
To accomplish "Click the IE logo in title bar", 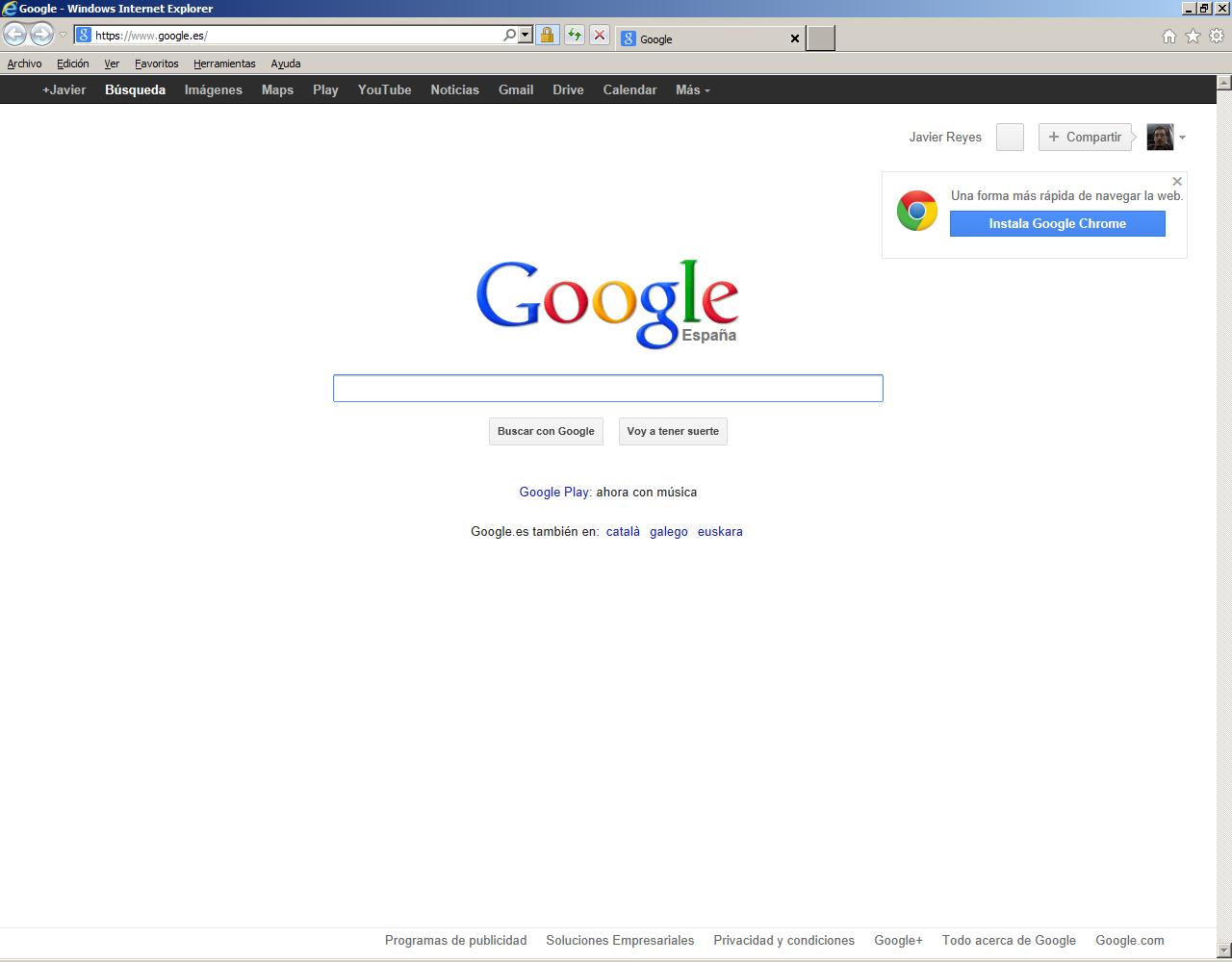I will (9, 9).
